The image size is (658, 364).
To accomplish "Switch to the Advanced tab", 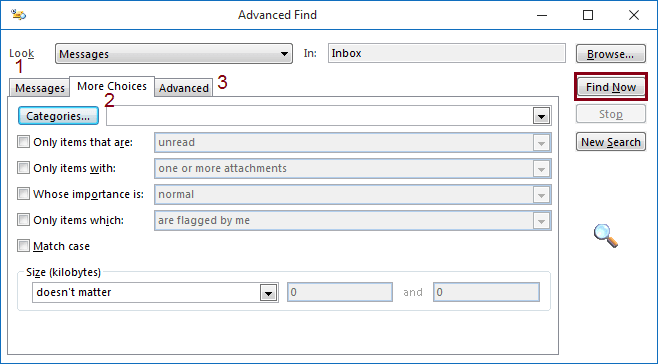I will click(184, 88).
